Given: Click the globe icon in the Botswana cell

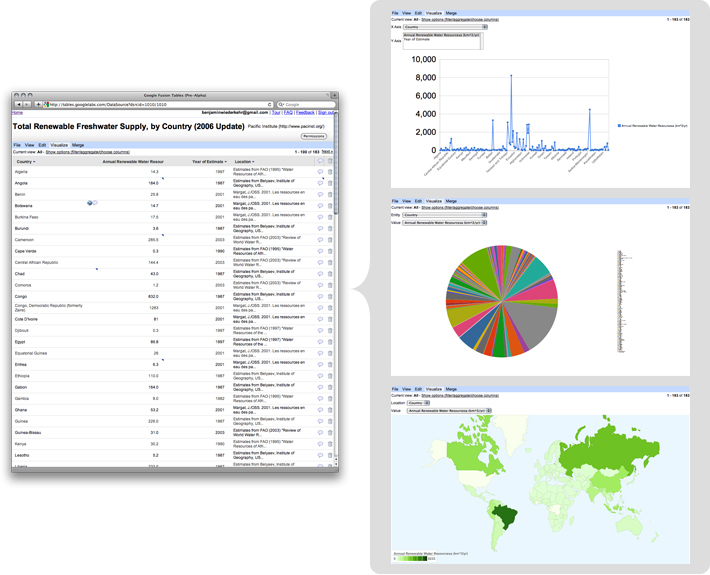Looking at the screenshot, I should (90, 203).
